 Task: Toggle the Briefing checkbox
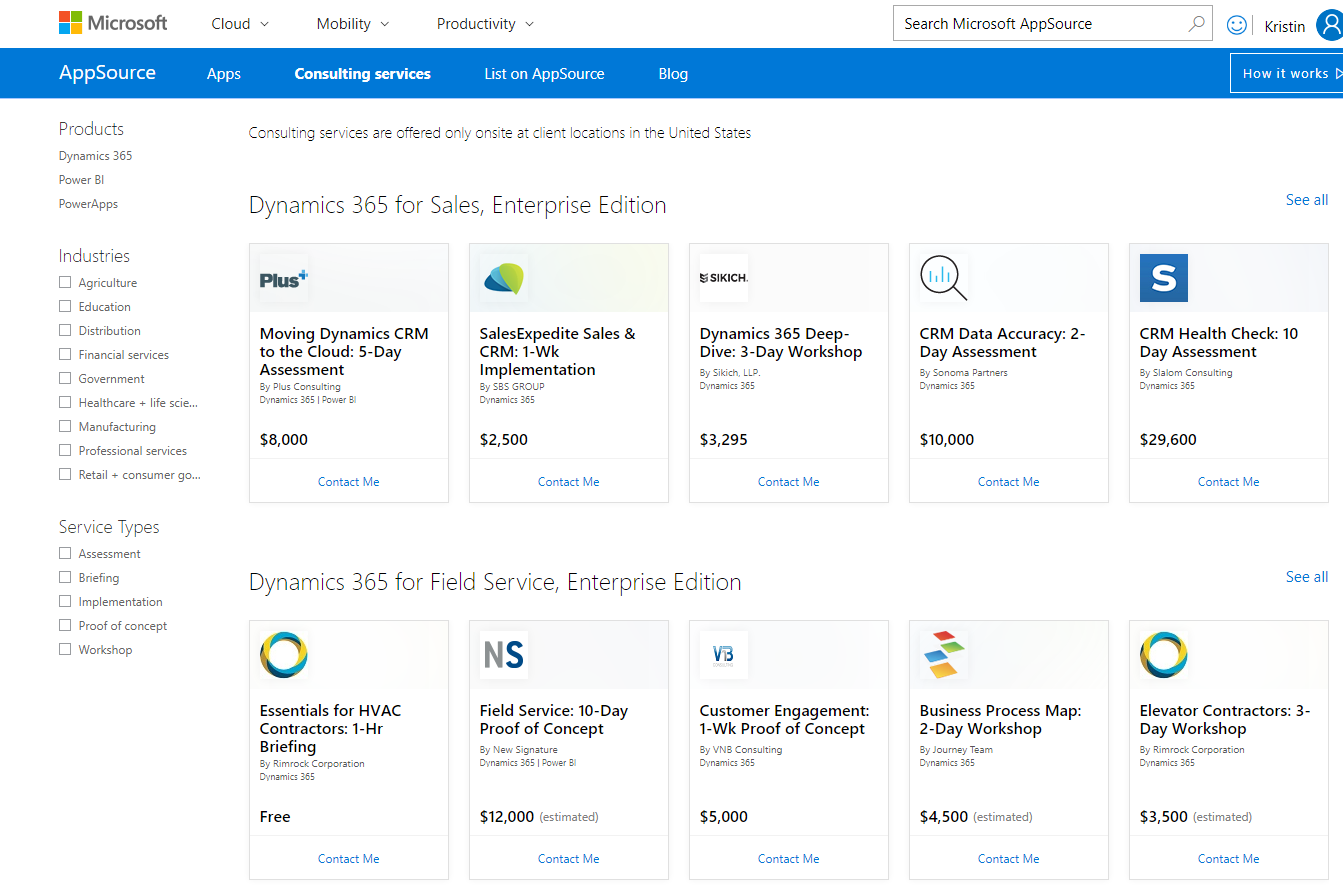click(65, 578)
